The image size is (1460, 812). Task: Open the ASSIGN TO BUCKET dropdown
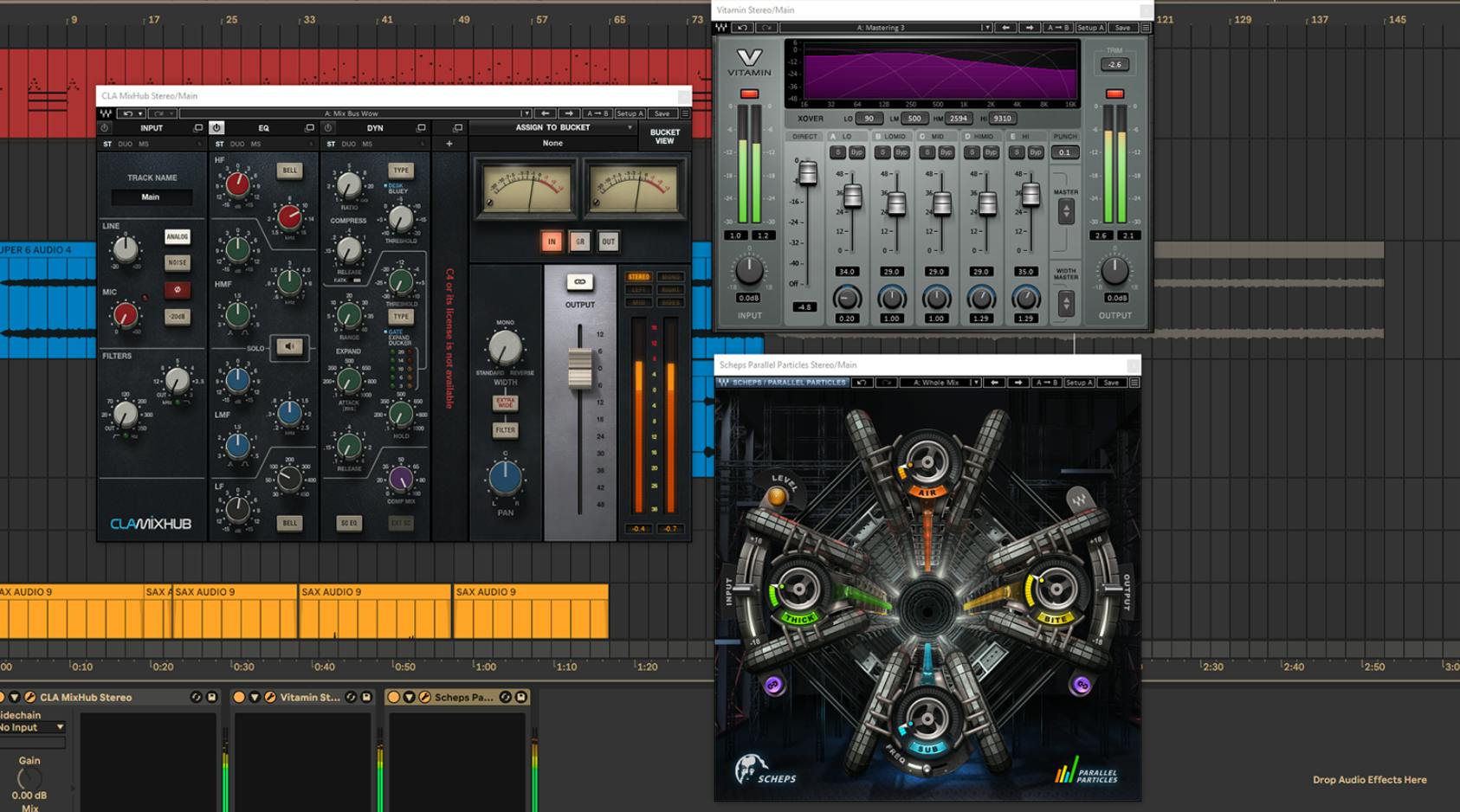coord(553,128)
